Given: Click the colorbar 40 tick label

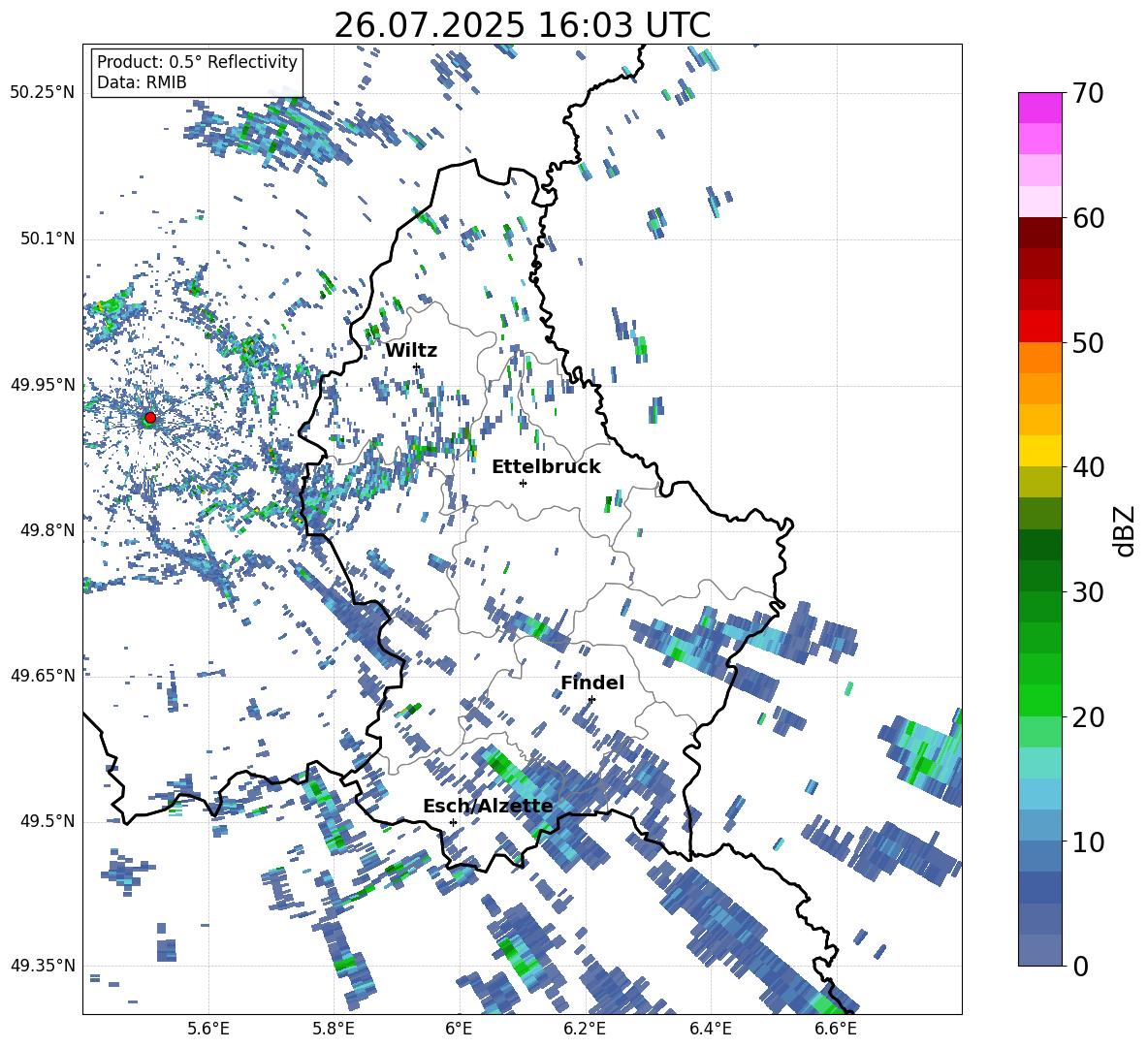Looking at the screenshot, I should click(1089, 467).
